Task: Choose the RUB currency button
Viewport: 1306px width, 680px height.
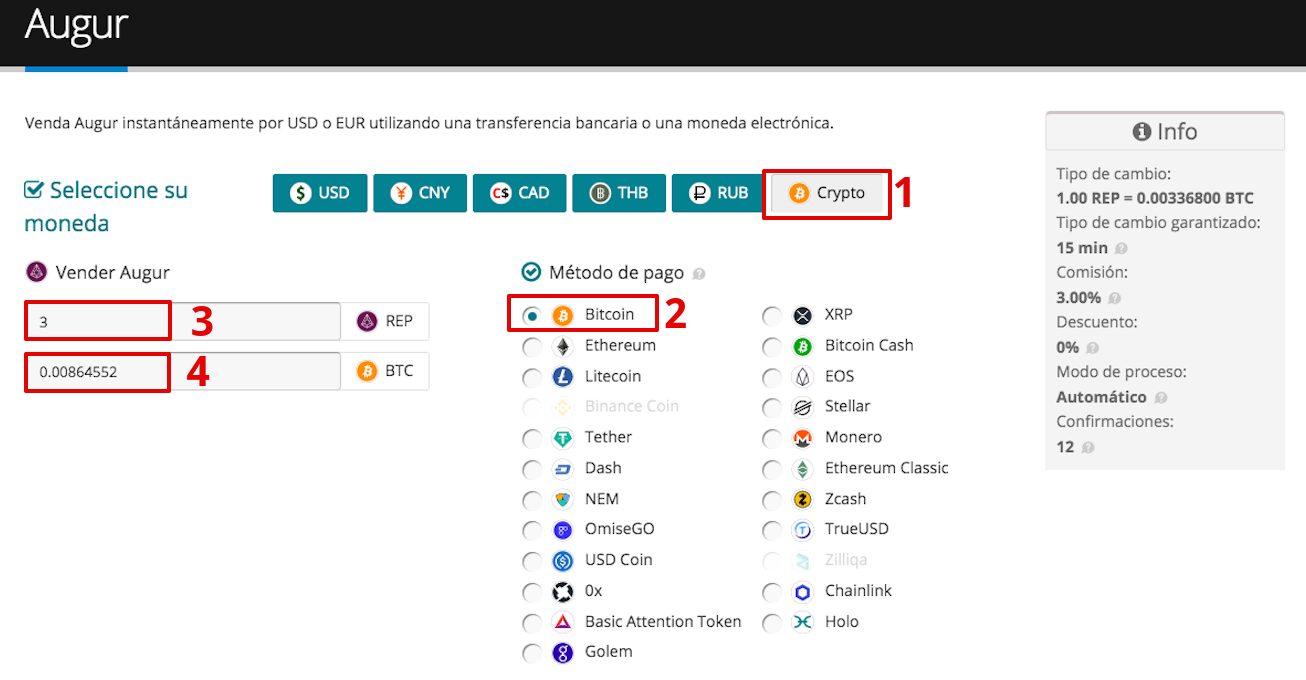Action: [719, 193]
